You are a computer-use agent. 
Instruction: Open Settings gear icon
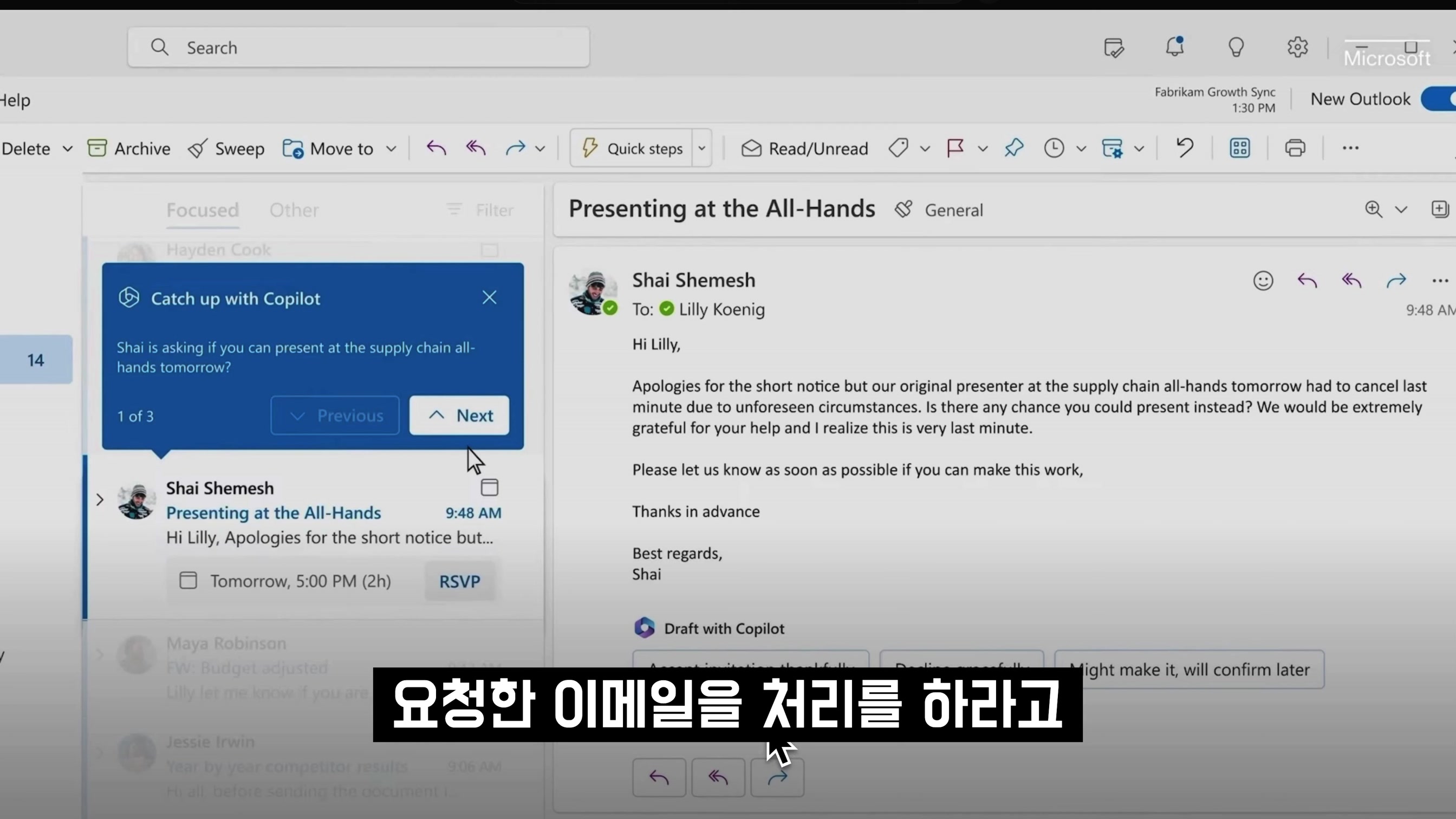[x=1298, y=47]
